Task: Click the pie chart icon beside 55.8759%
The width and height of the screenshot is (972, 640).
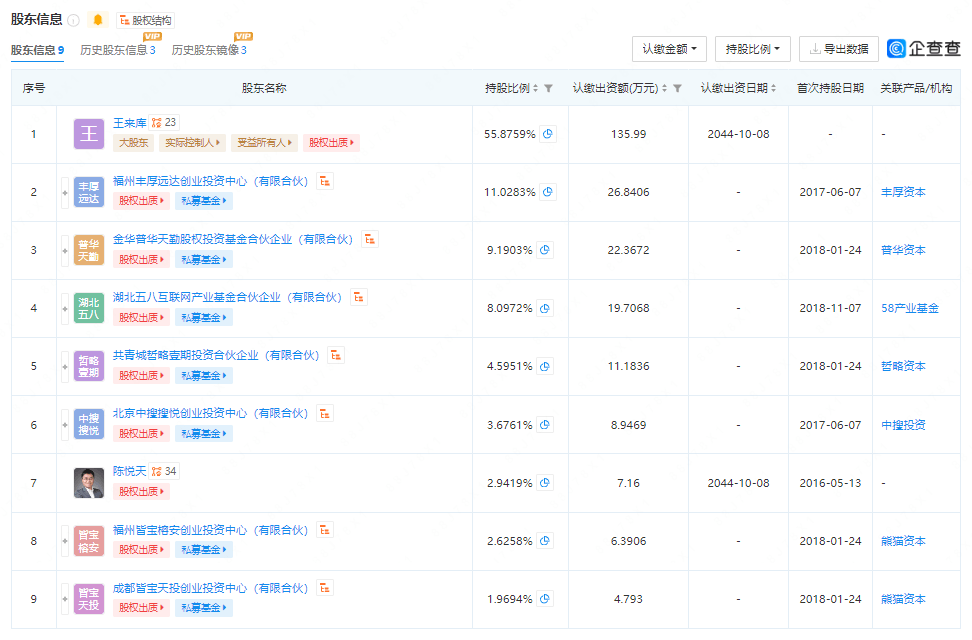Action: pyautogui.click(x=548, y=134)
